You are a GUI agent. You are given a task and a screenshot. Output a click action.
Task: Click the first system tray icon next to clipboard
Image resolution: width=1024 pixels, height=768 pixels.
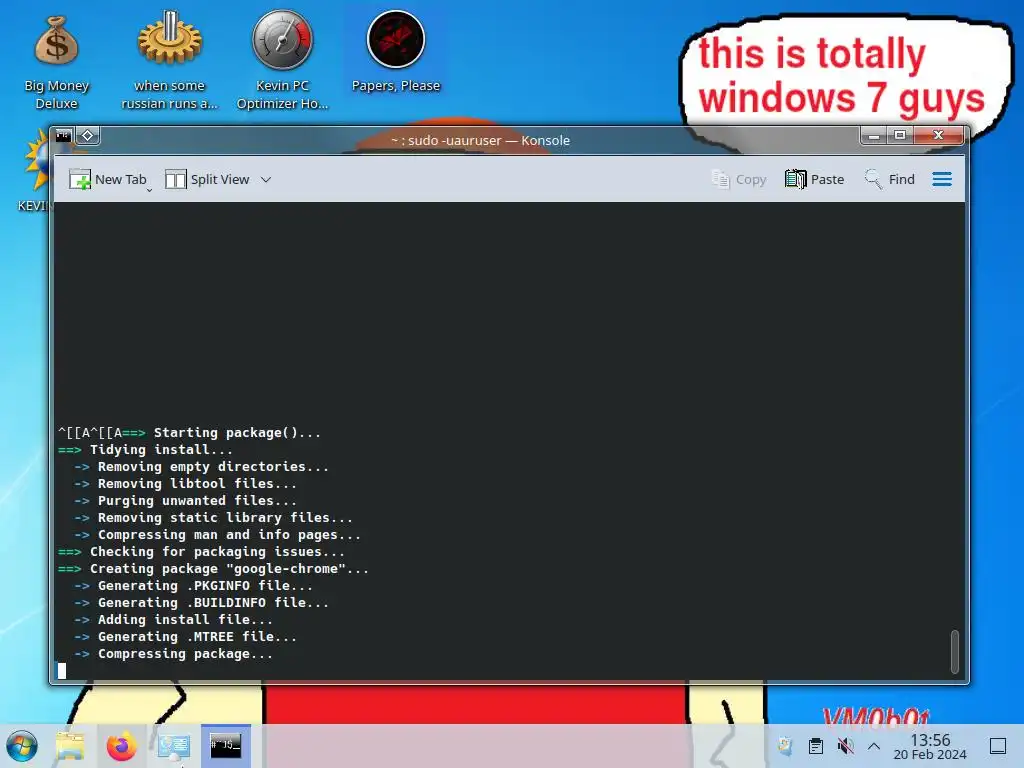pos(785,745)
